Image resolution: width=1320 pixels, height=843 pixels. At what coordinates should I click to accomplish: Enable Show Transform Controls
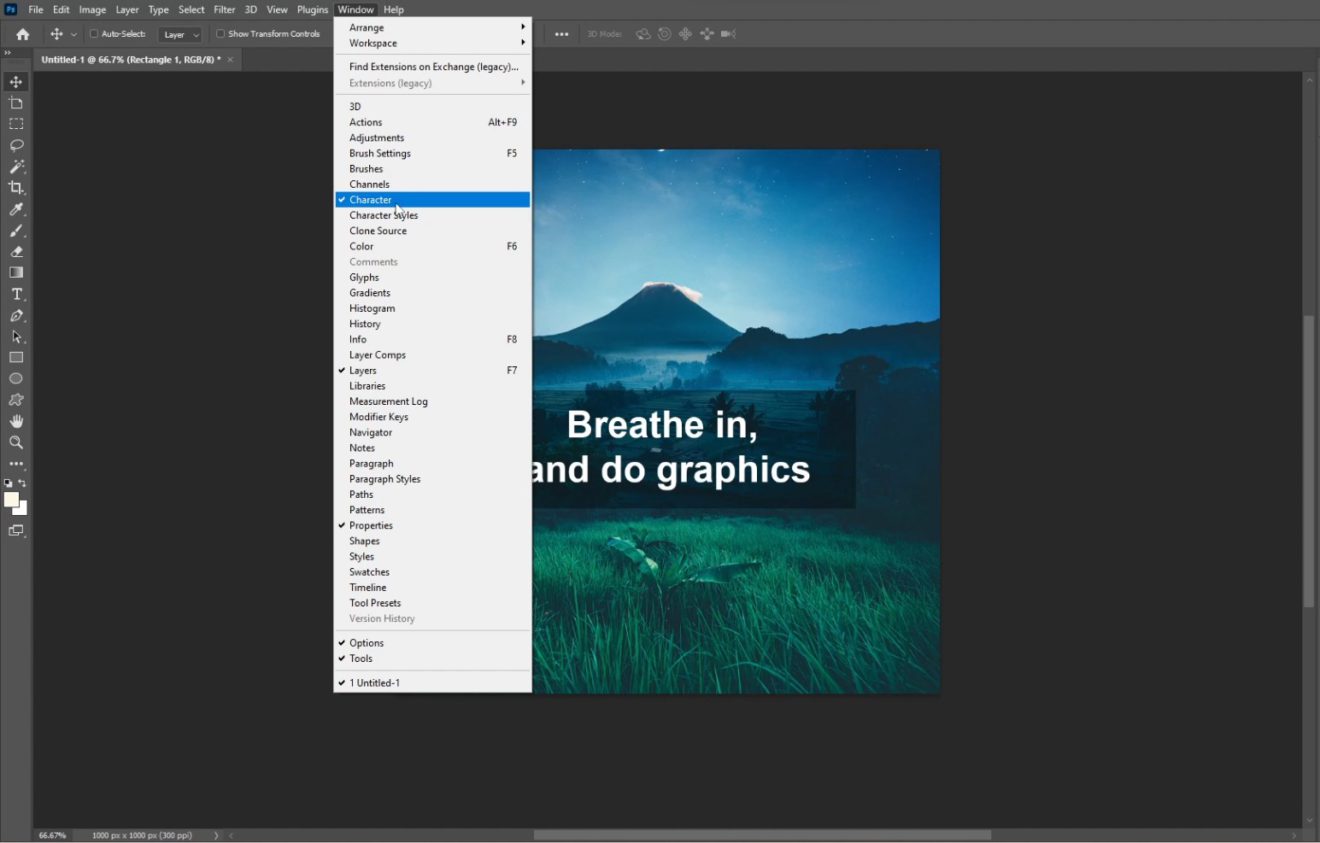pyautogui.click(x=220, y=33)
